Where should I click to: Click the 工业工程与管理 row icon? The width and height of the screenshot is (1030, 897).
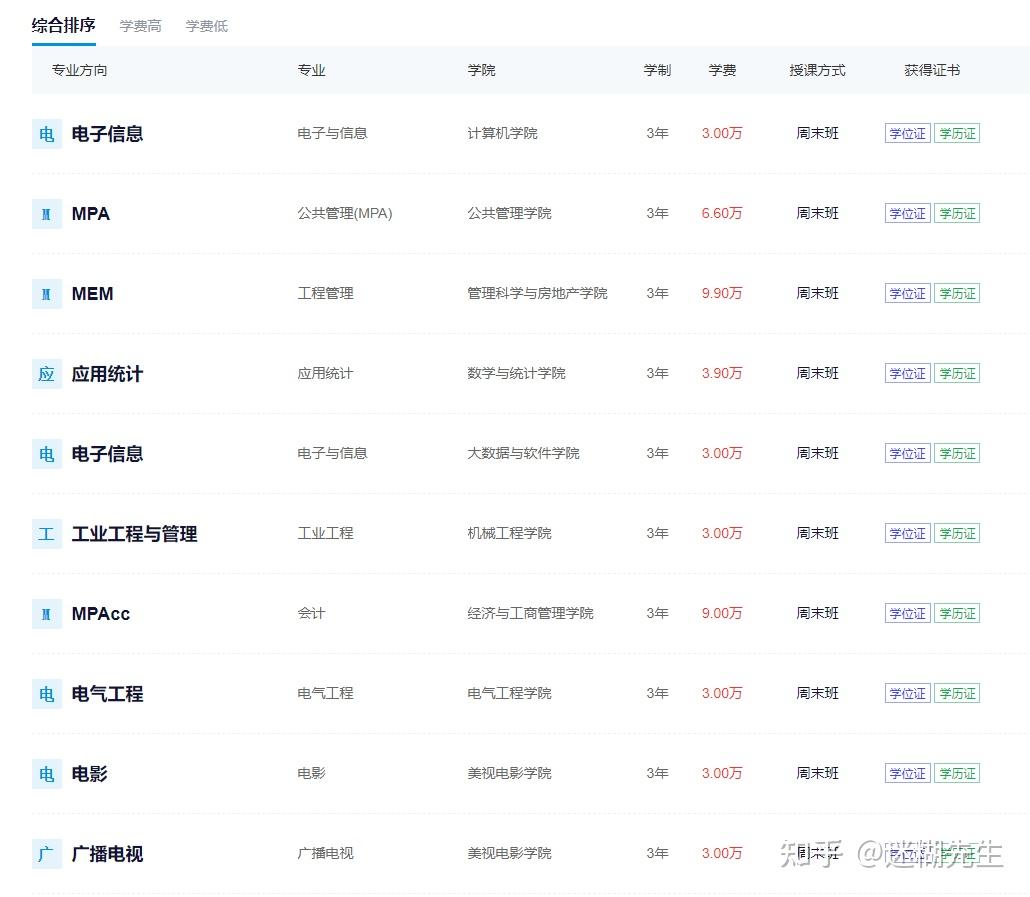46,534
